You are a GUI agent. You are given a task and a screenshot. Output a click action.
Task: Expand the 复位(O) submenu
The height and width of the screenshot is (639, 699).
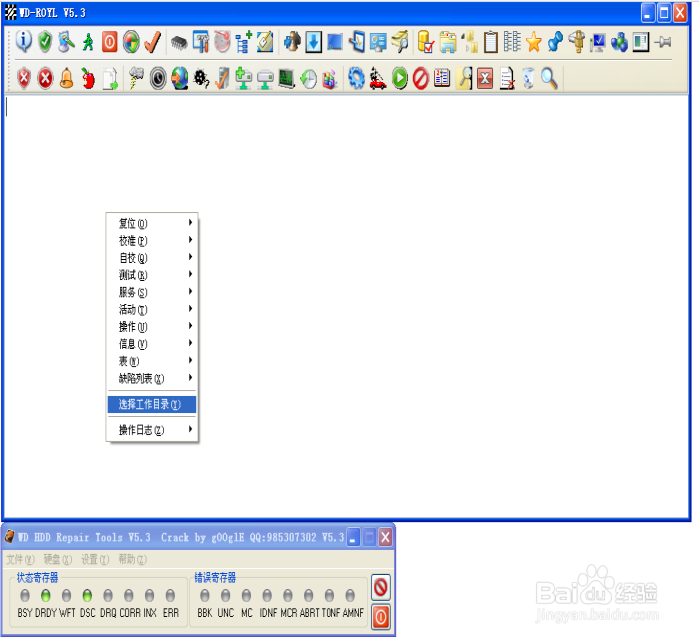tap(152, 223)
